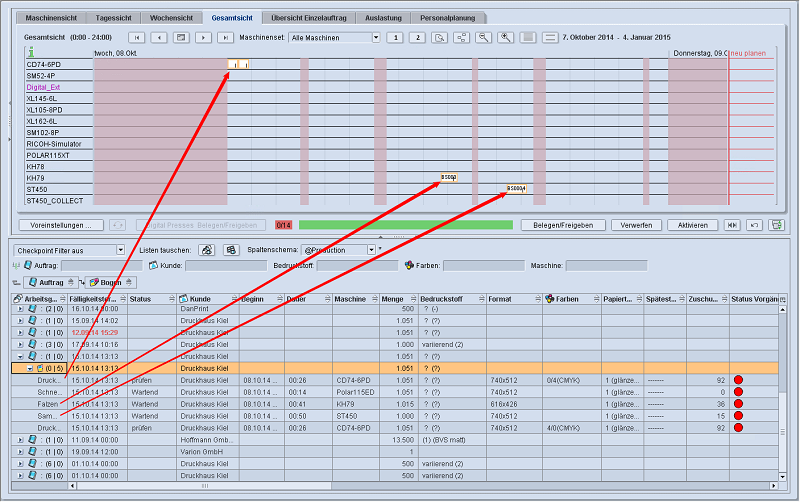The image size is (800, 502).
Task: Expand the 17.09.14 10:16 job row
Action: [20, 345]
